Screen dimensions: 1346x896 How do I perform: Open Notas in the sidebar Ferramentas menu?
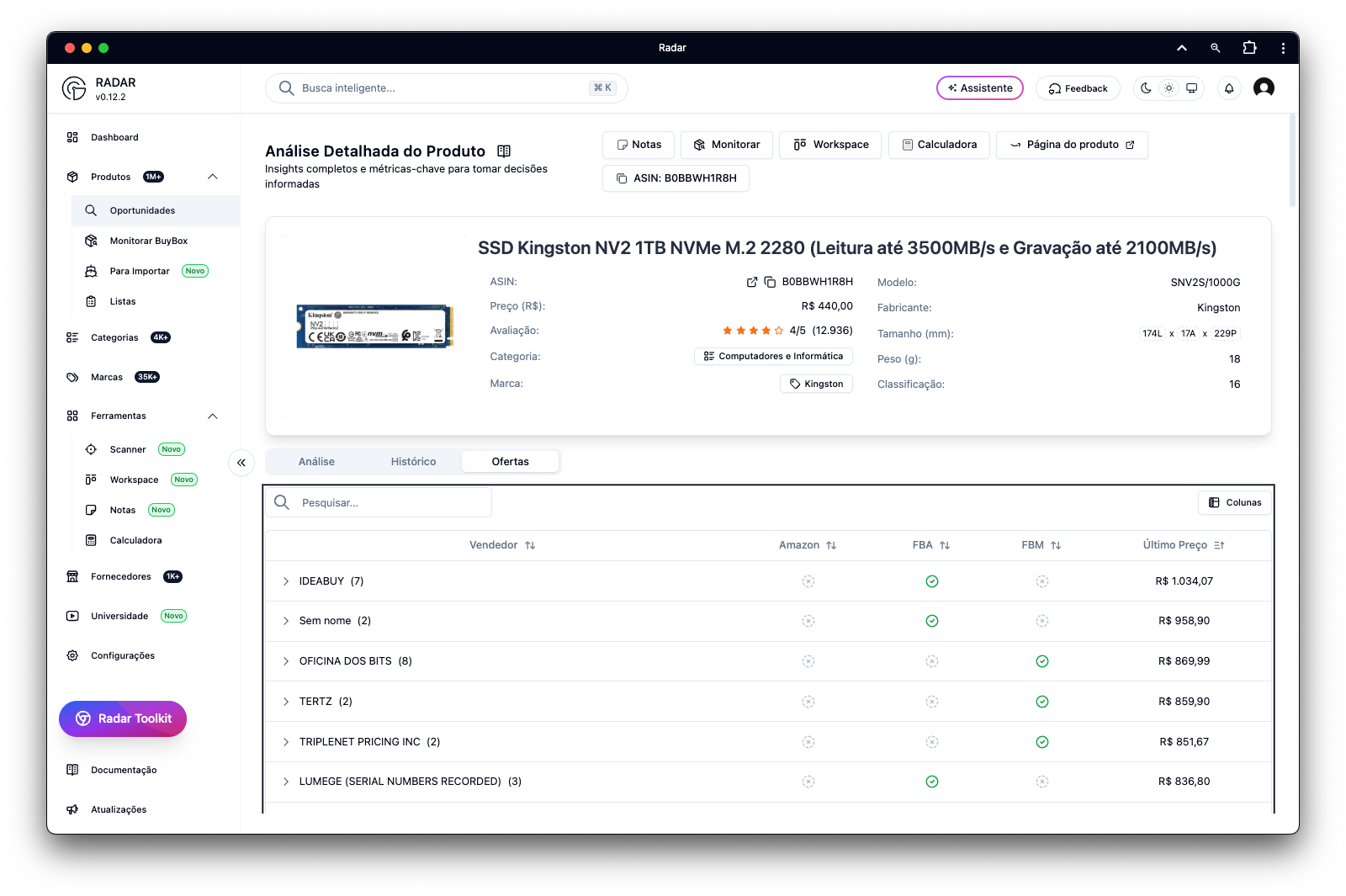123,510
